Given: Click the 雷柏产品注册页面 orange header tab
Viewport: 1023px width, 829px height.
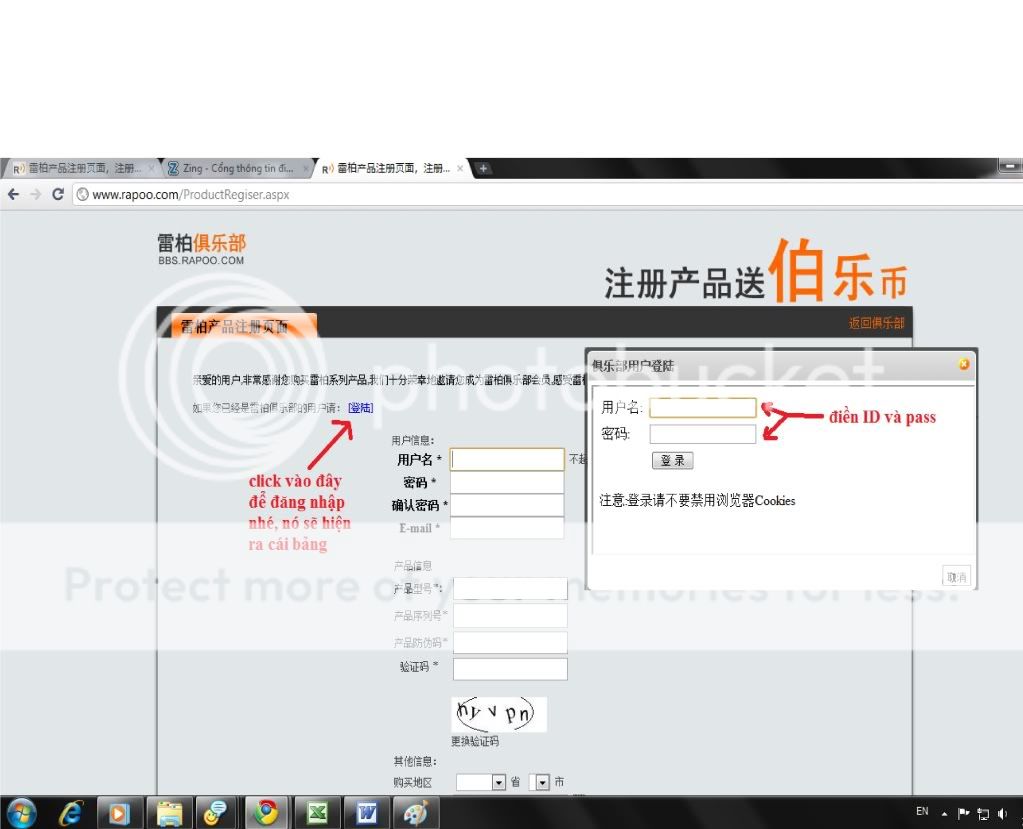Looking at the screenshot, I should tap(244, 326).
